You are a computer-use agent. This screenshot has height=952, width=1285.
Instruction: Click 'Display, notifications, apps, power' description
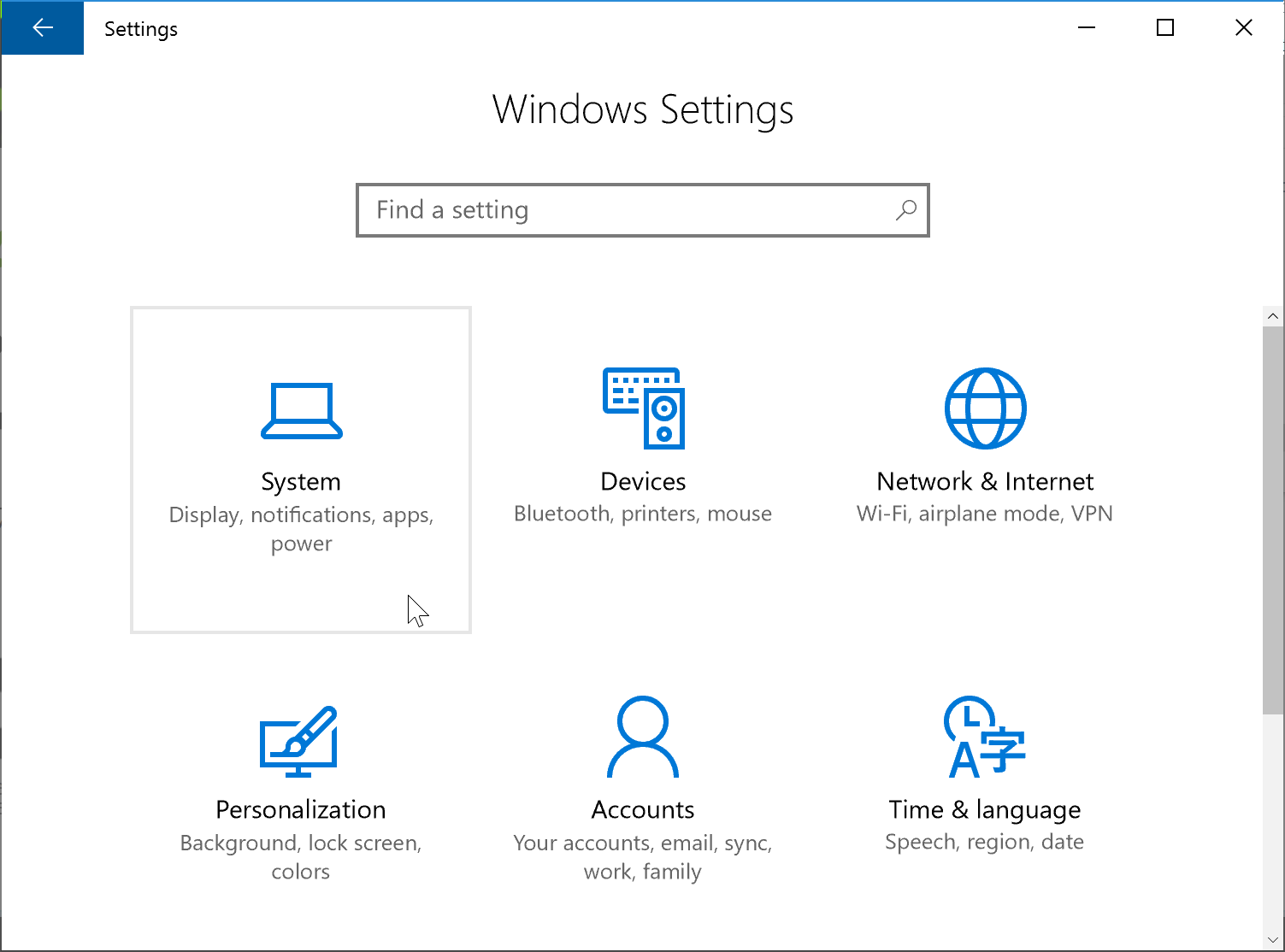301,529
